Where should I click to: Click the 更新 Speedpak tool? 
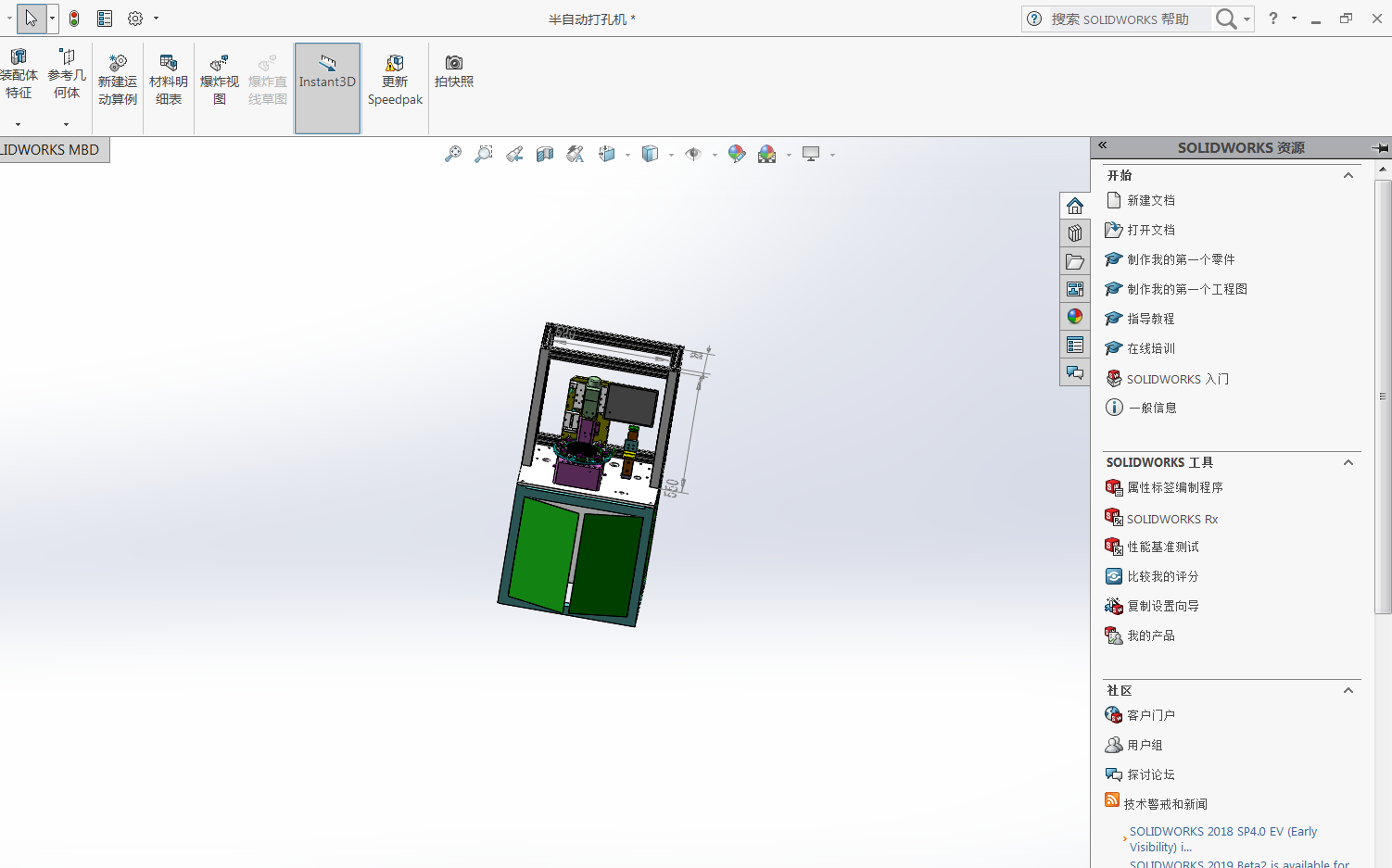[x=395, y=81]
